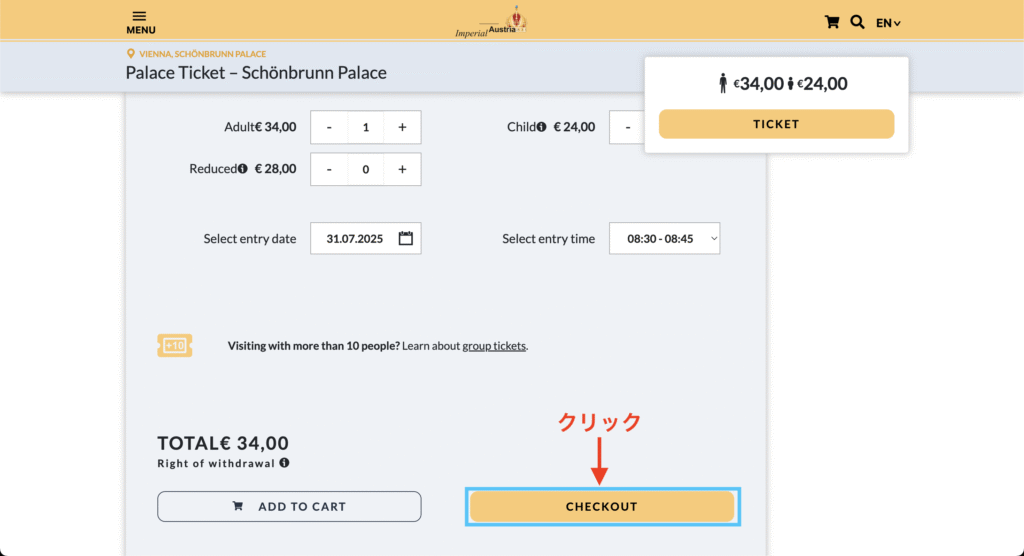Viewport: 1024px width, 556px height.
Task: Open the hamburger MENU icon
Action: point(140,22)
